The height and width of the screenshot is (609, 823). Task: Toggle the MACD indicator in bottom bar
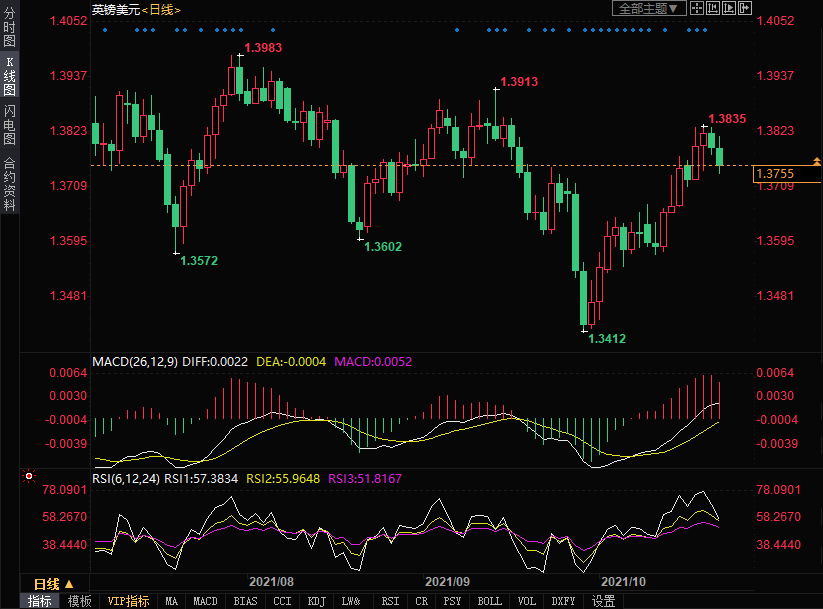[x=205, y=601]
